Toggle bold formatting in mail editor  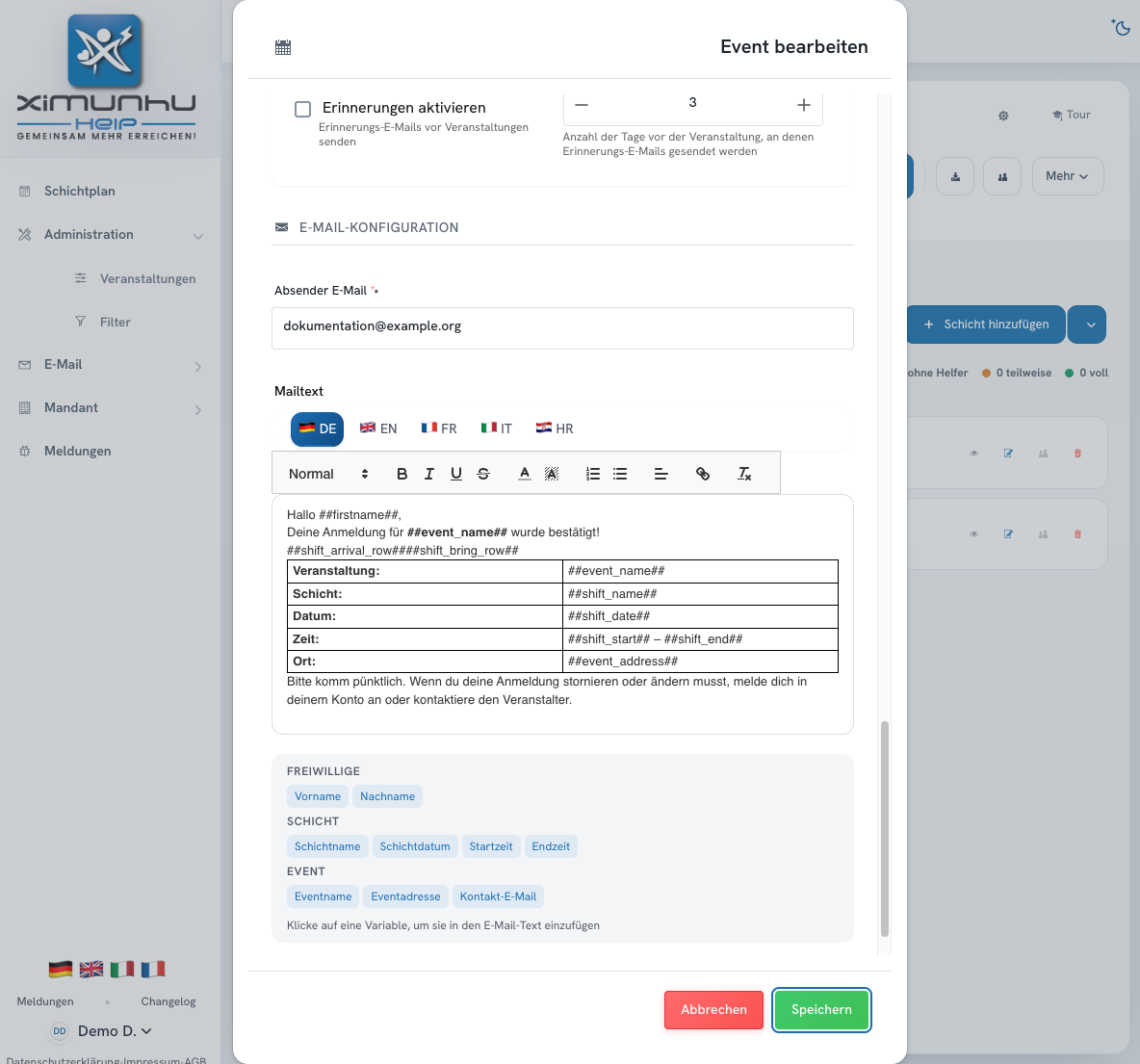(402, 474)
